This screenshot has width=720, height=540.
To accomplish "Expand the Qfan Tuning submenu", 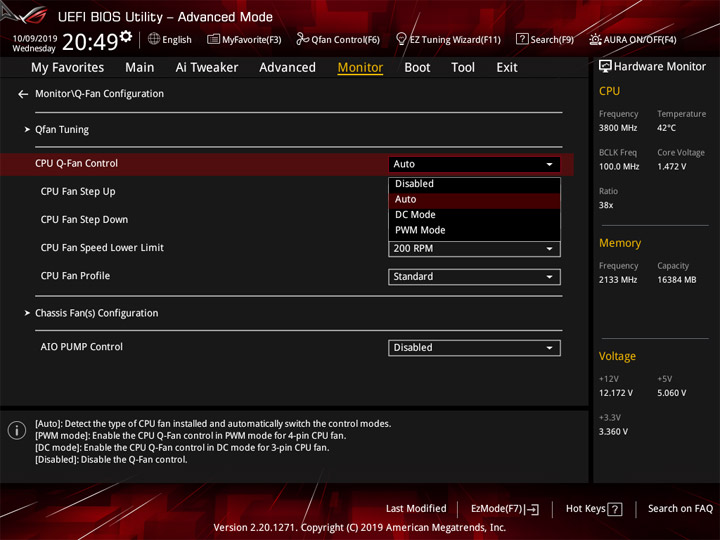I will 62,129.
